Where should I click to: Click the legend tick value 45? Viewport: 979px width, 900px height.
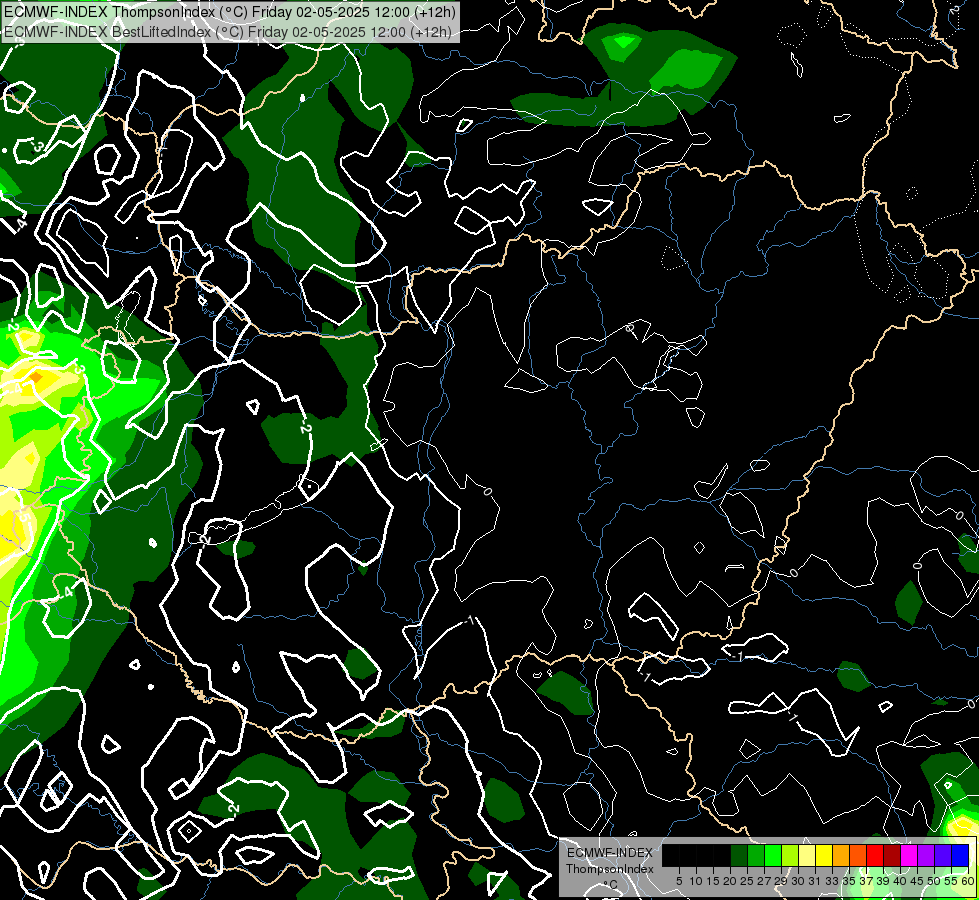coord(918,881)
